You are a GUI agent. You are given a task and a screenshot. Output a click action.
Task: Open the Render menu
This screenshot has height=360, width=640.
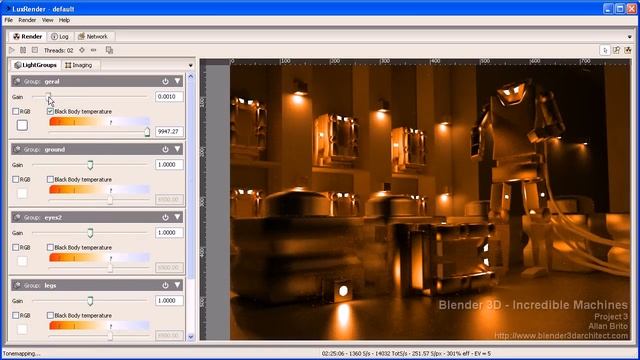(x=27, y=20)
